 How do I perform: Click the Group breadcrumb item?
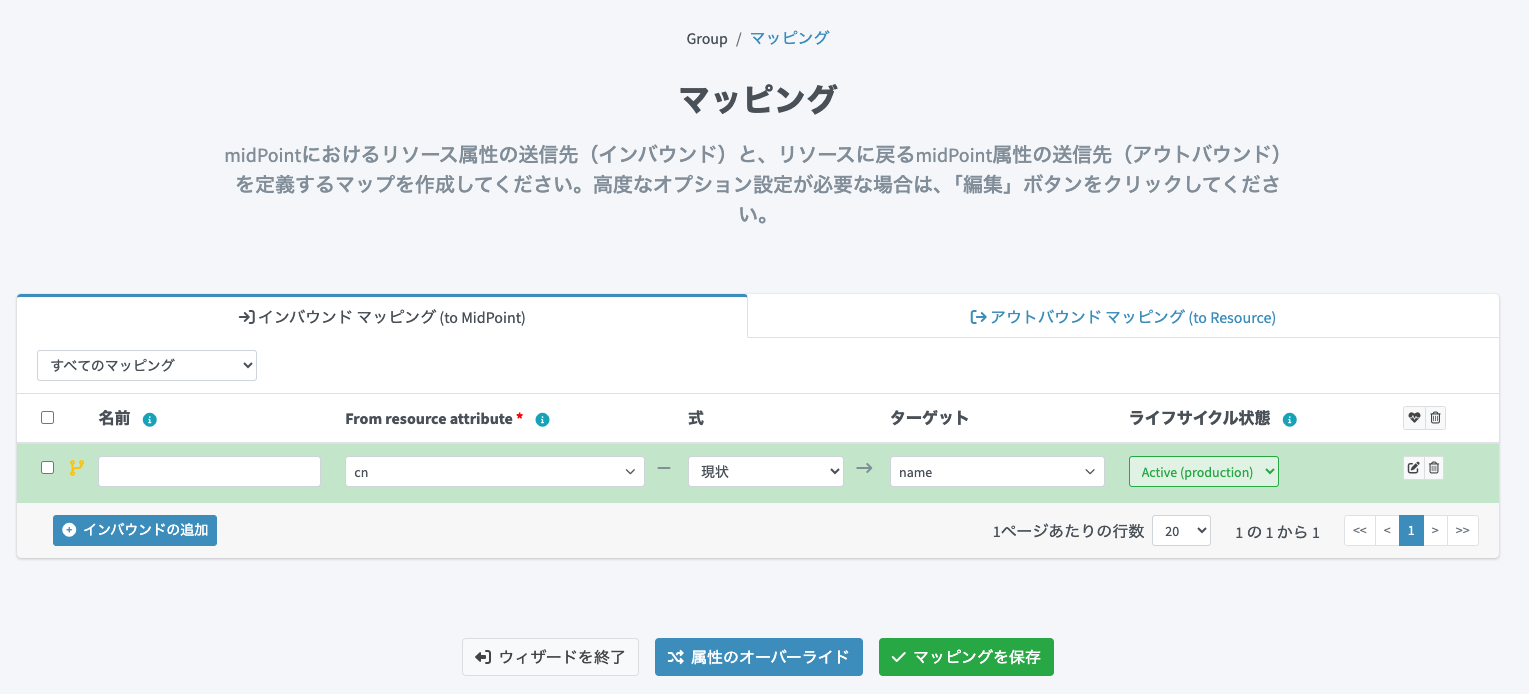pyautogui.click(x=707, y=38)
